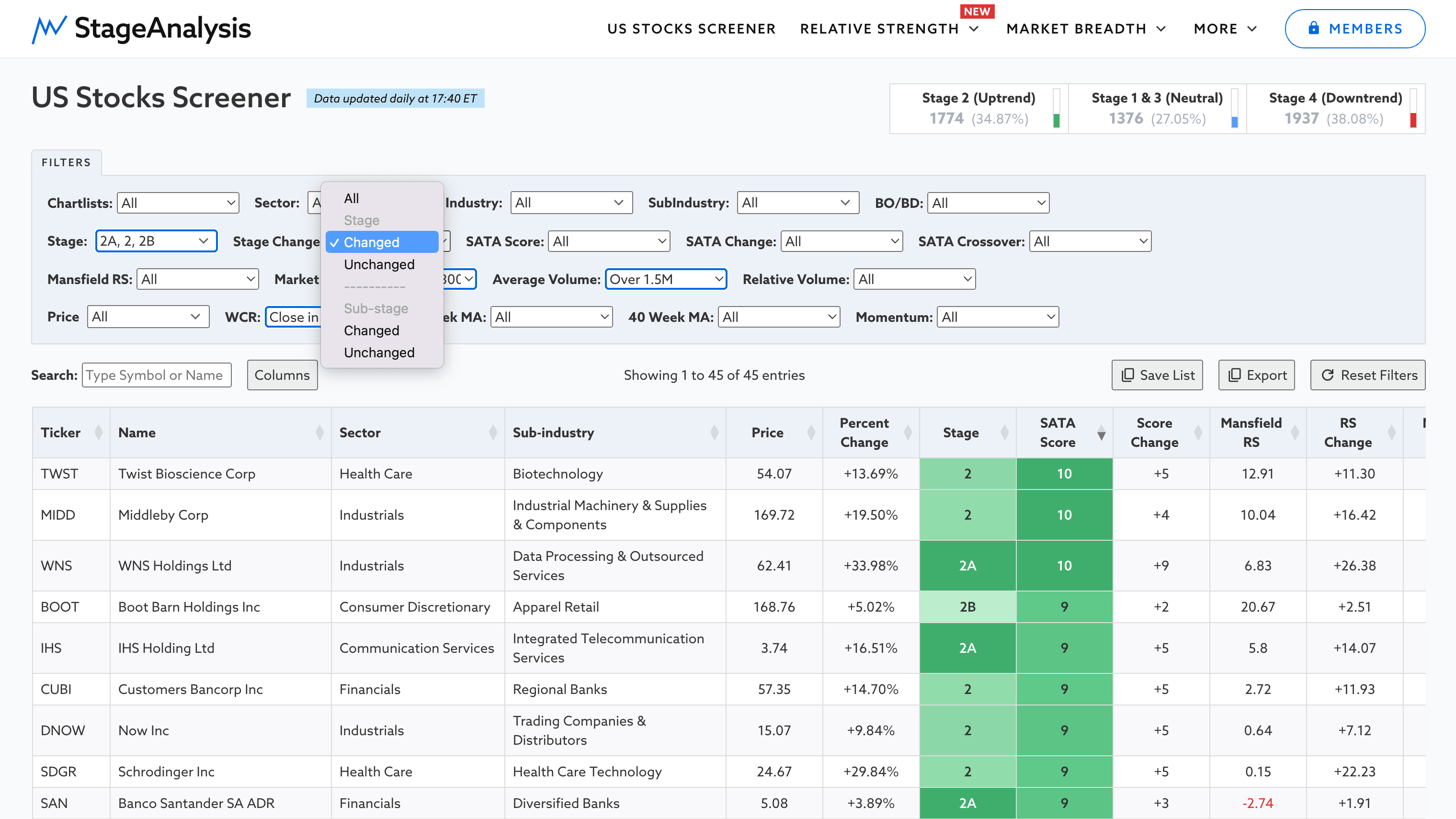1456x819 pixels.
Task: Sort by Sub-industry column arrows
Action: click(x=715, y=432)
